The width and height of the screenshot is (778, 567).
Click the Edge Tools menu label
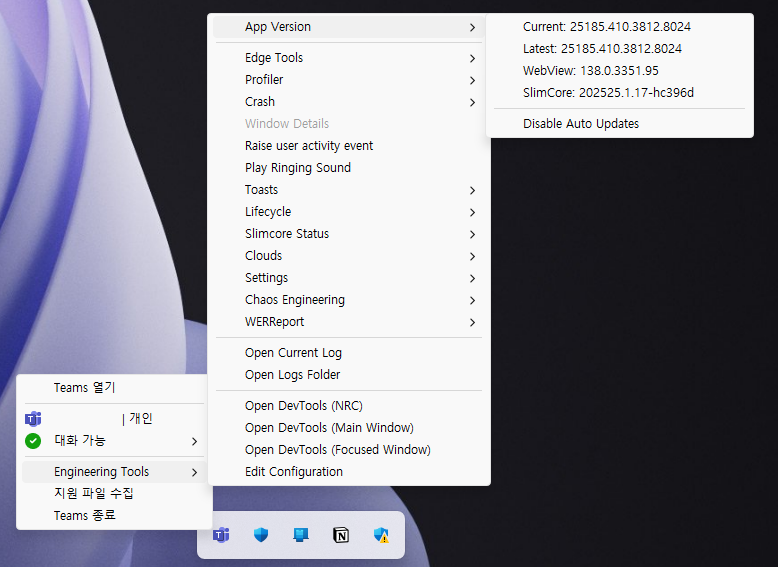(x=274, y=58)
